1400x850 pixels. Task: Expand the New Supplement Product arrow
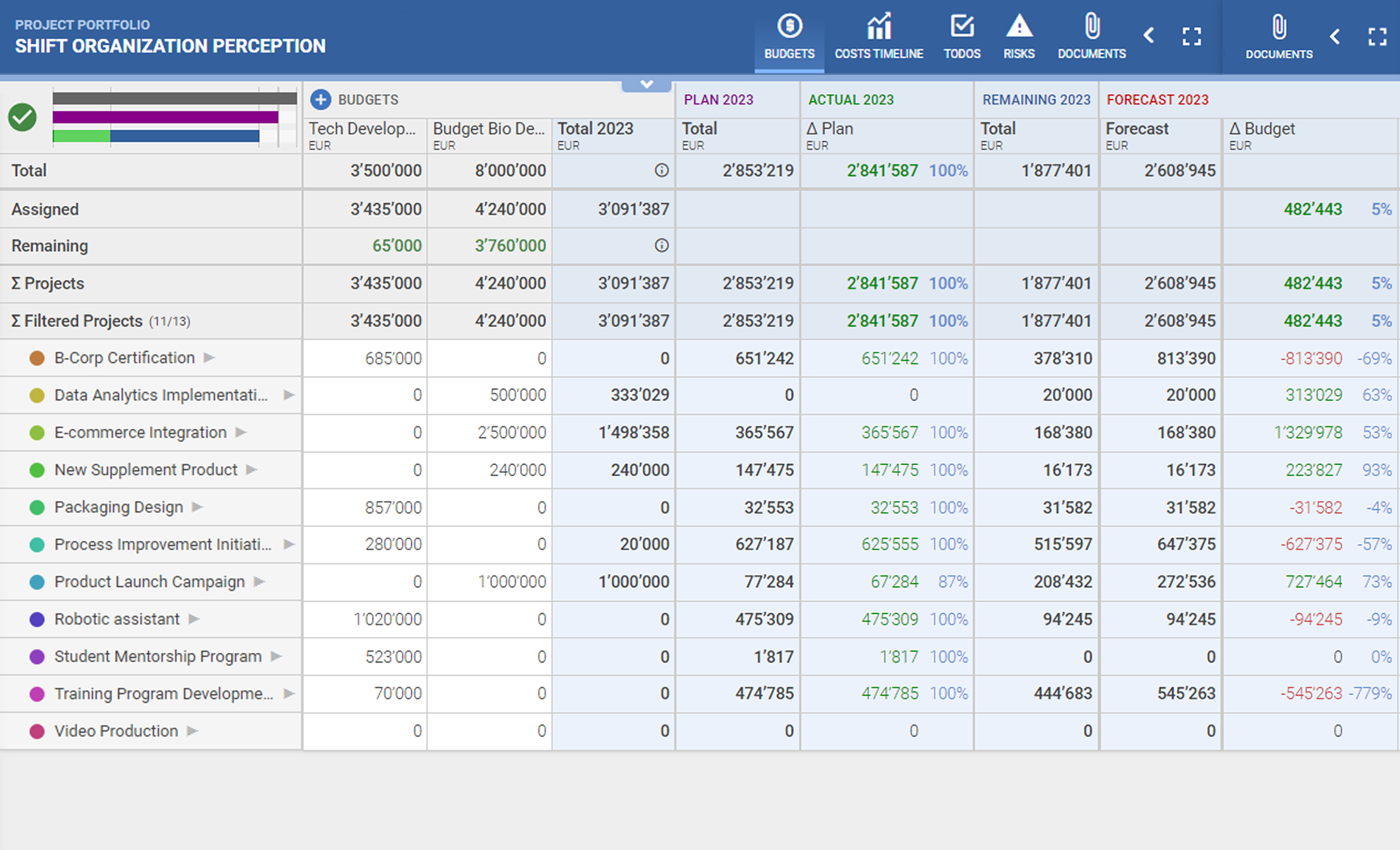click(252, 470)
